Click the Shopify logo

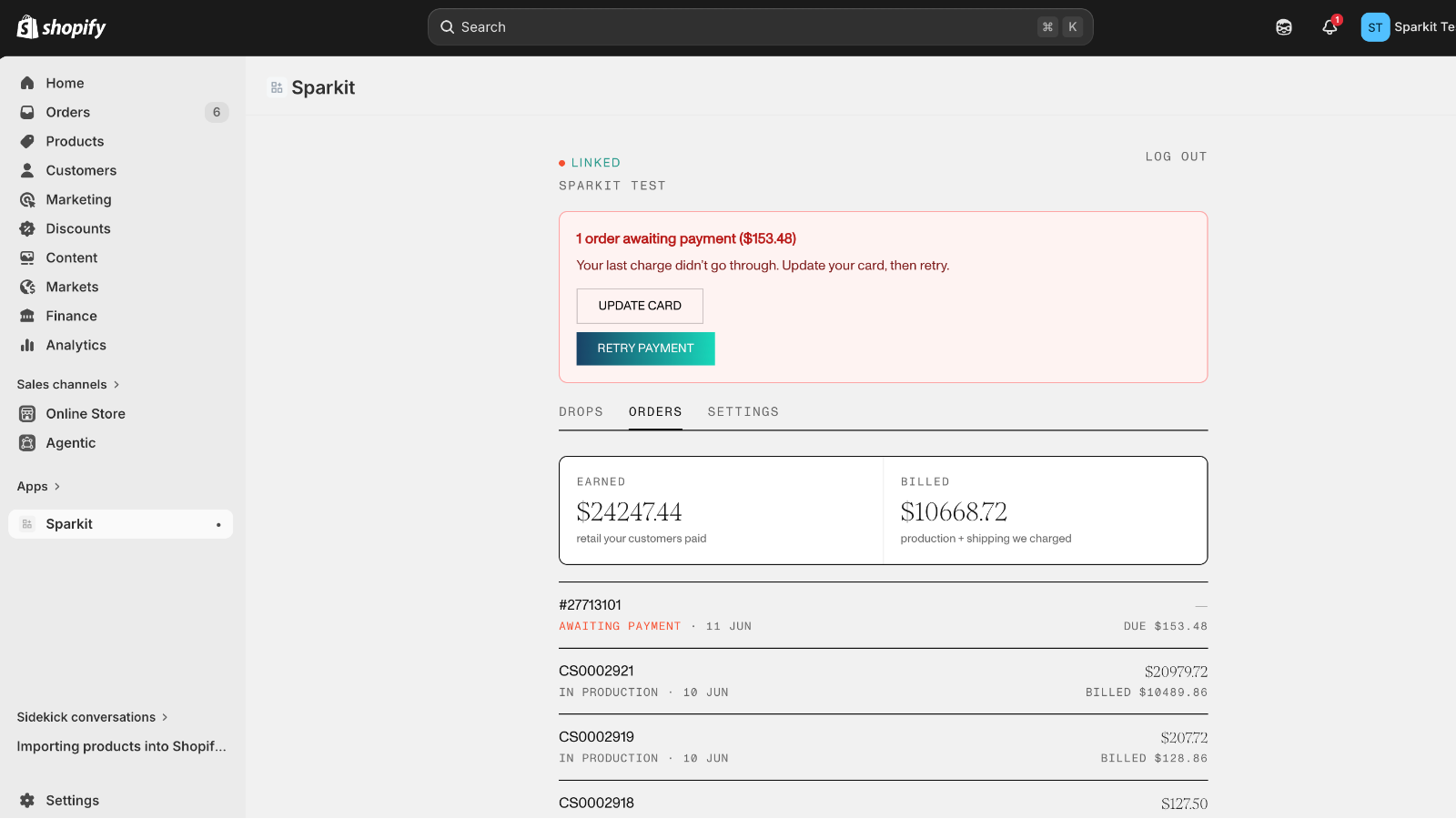point(61,27)
